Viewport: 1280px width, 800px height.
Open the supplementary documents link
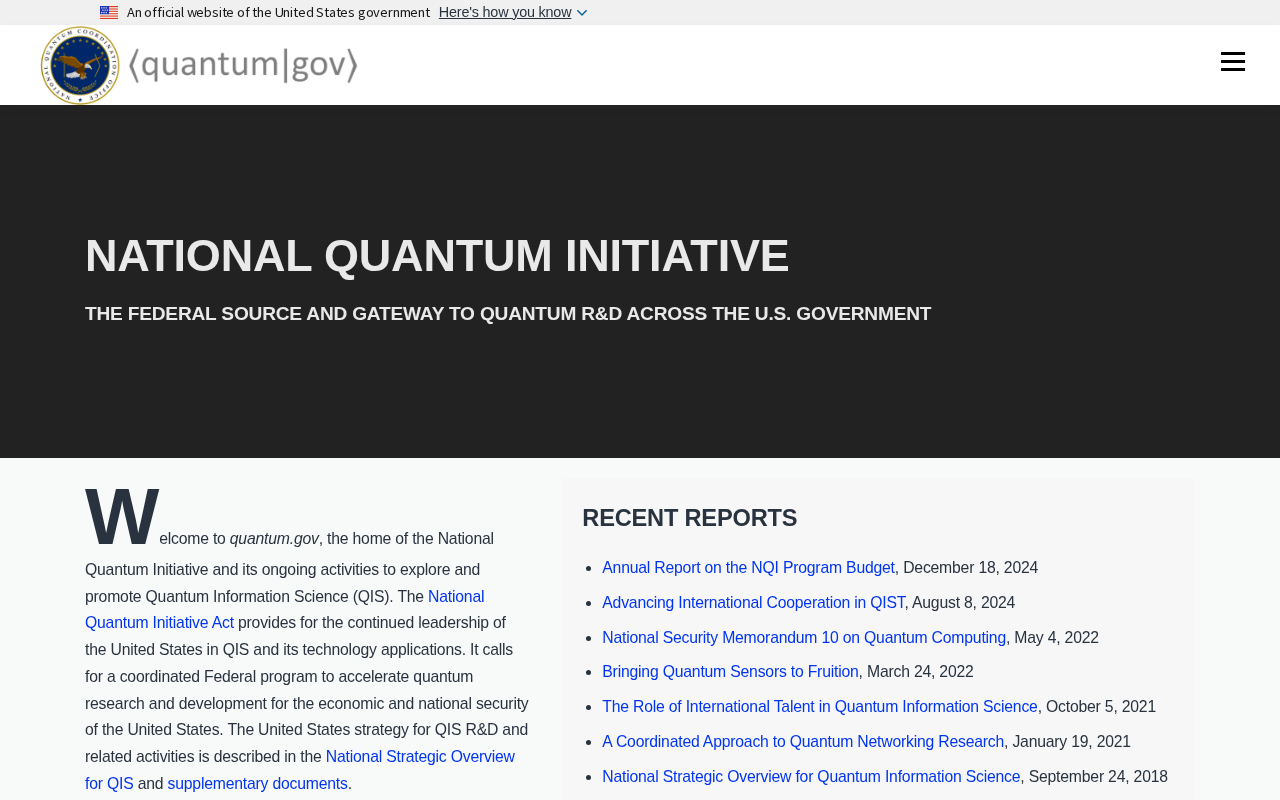coord(257,784)
